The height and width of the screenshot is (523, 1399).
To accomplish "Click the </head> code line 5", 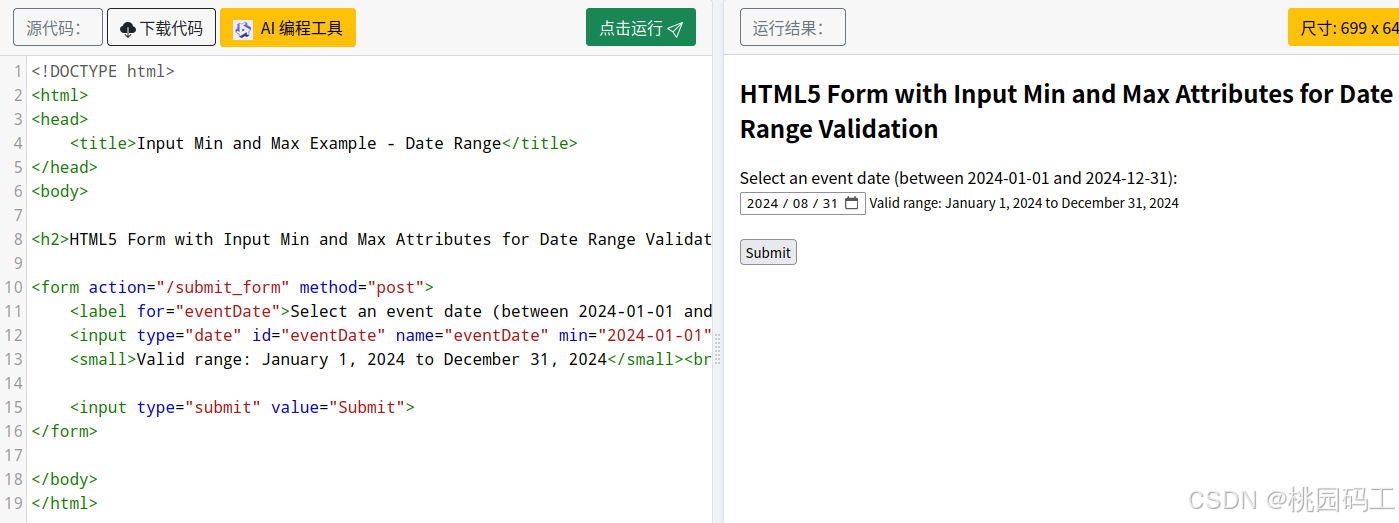I will pyautogui.click(x=64, y=167).
